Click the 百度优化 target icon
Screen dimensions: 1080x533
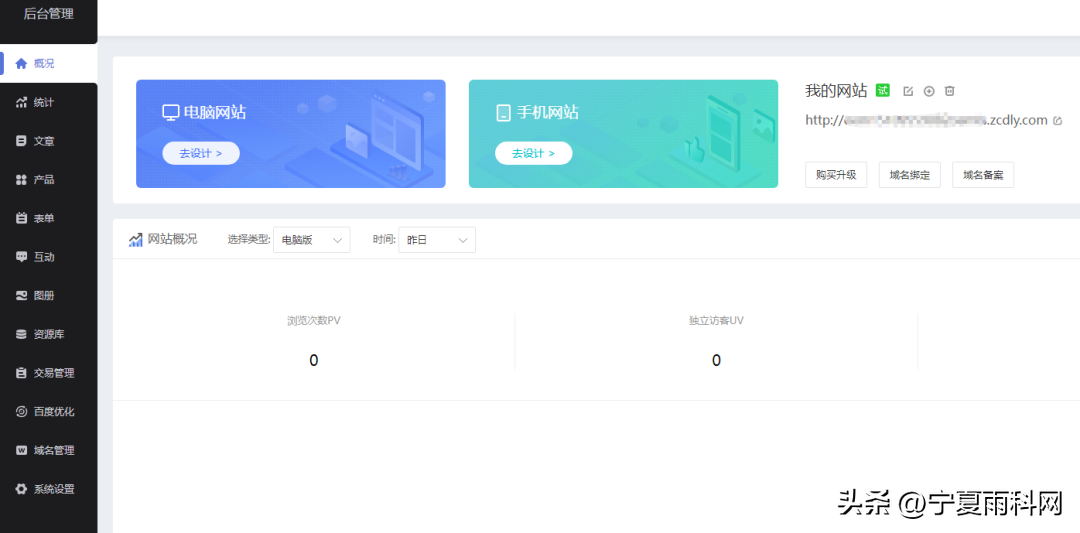[21, 412]
